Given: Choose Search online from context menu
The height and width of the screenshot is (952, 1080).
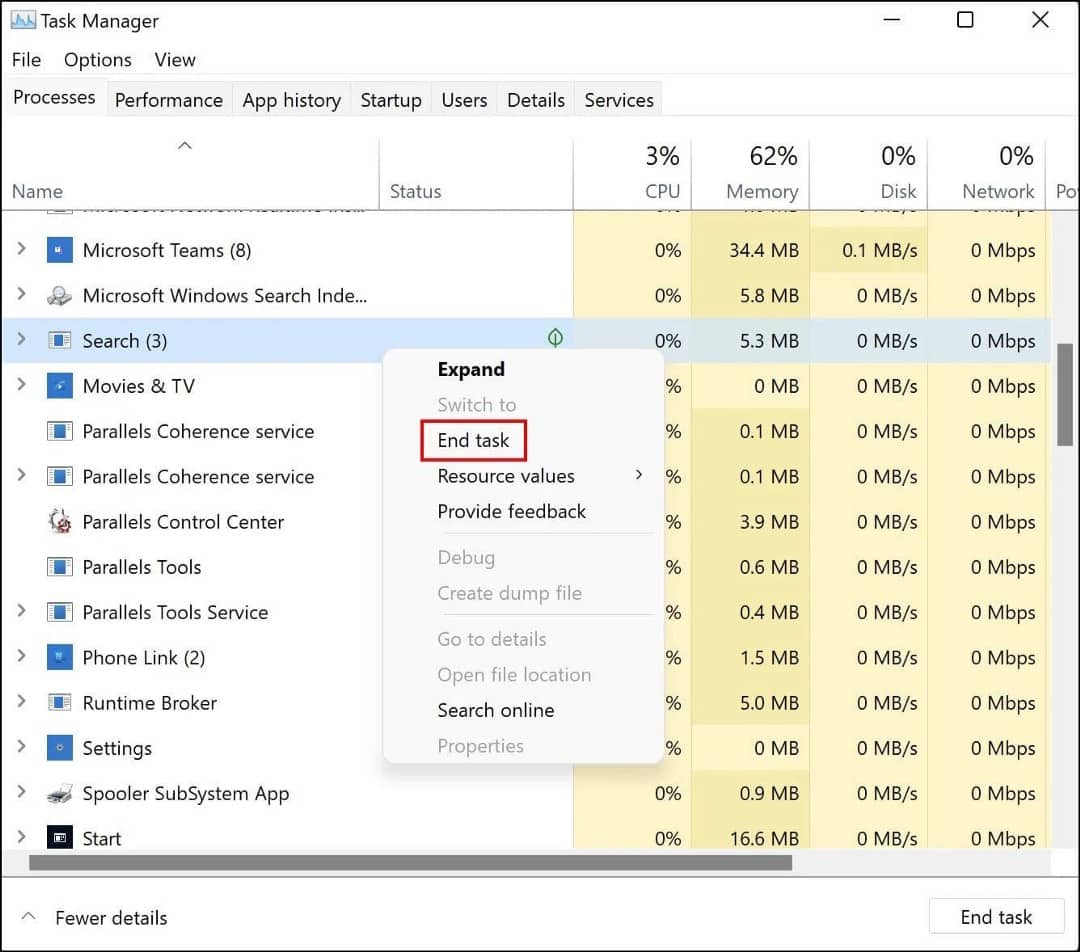Looking at the screenshot, I should coord(496,710).
